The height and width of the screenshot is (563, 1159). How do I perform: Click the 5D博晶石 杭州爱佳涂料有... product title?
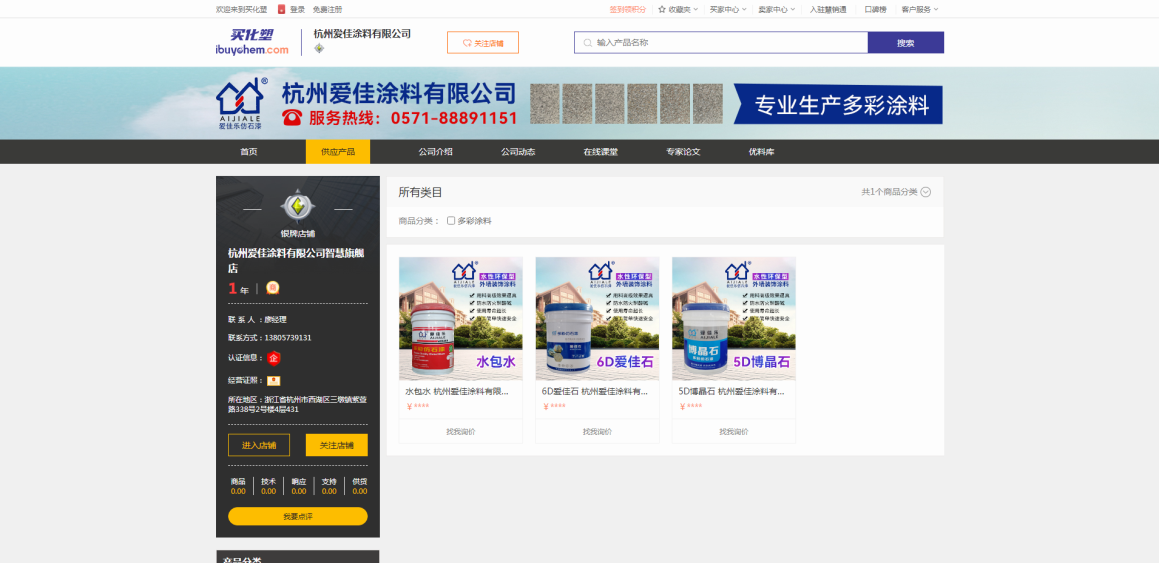[731, 392]
